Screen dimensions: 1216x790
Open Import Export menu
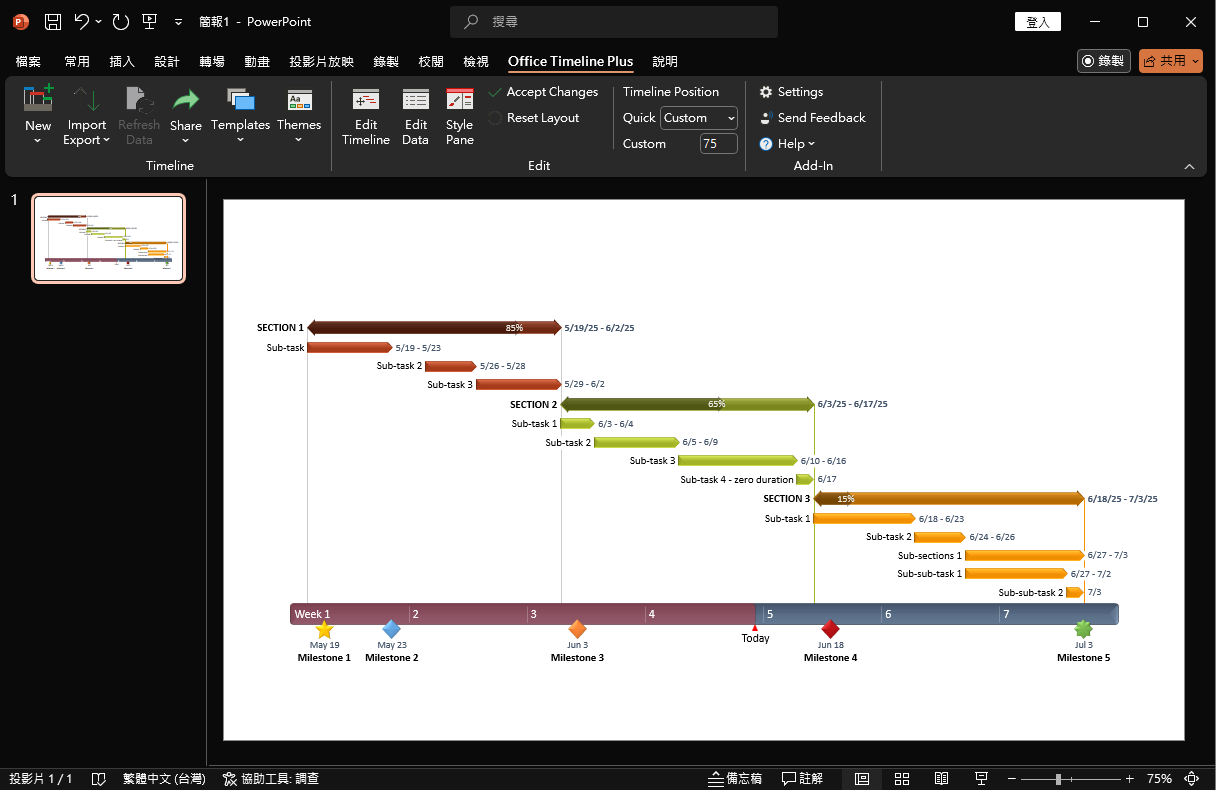(x=87, y=115)
